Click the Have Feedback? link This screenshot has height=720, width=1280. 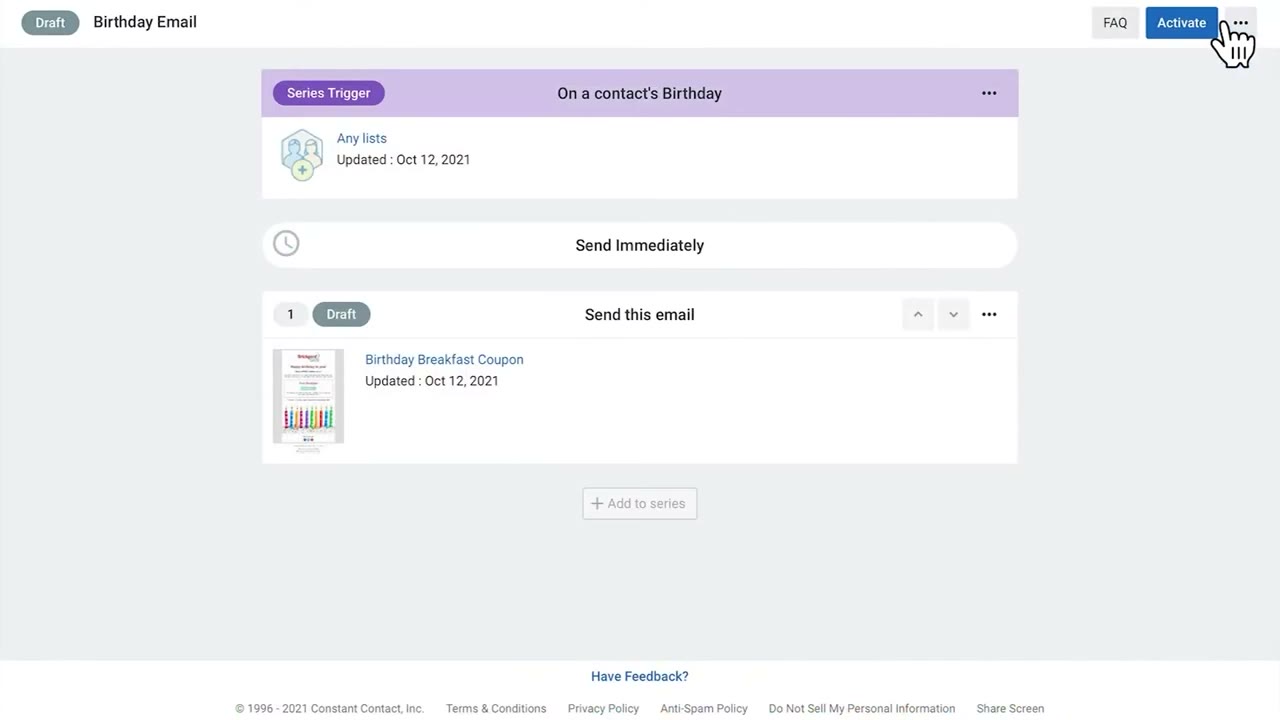click(640, 676)
